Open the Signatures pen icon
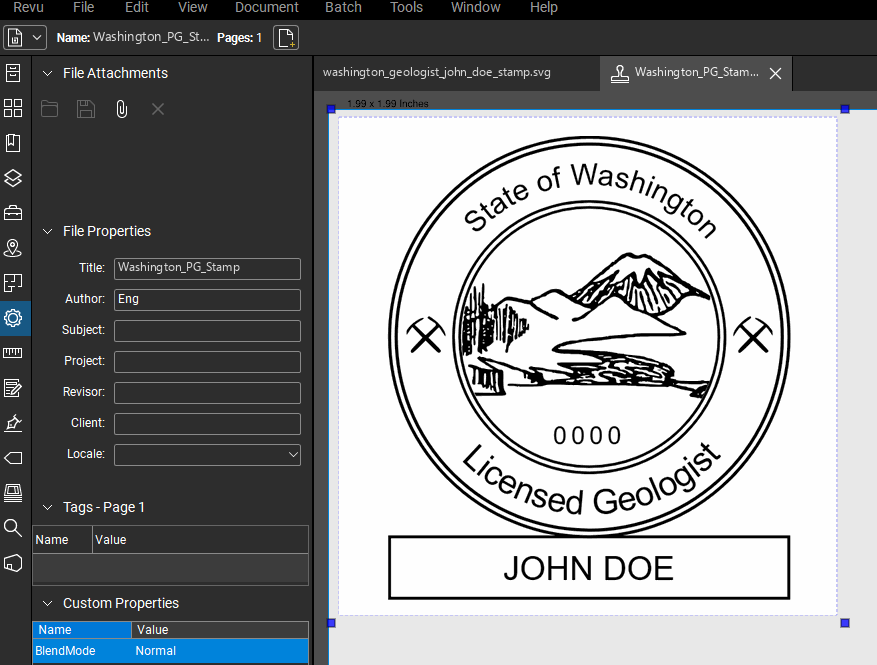The width and height of the screenshot is (877, 665). (13, 423)
